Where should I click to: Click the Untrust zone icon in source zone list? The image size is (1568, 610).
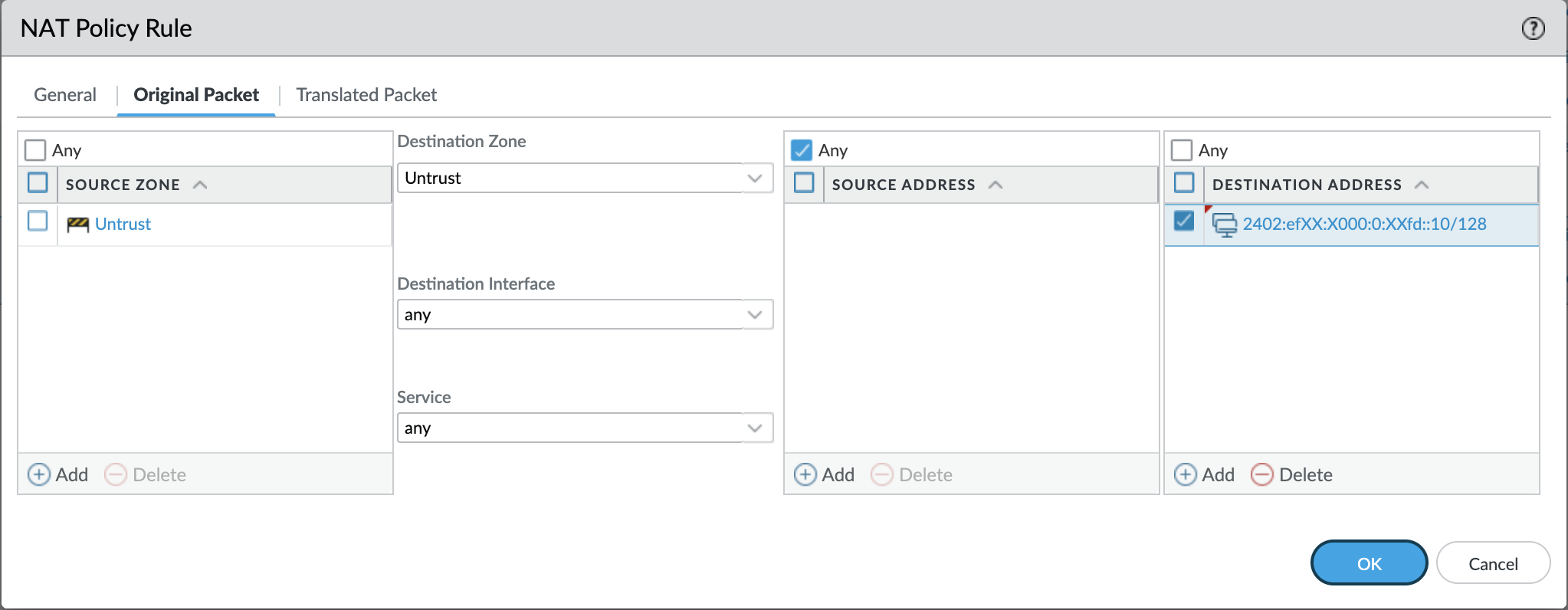pos(77,225)
